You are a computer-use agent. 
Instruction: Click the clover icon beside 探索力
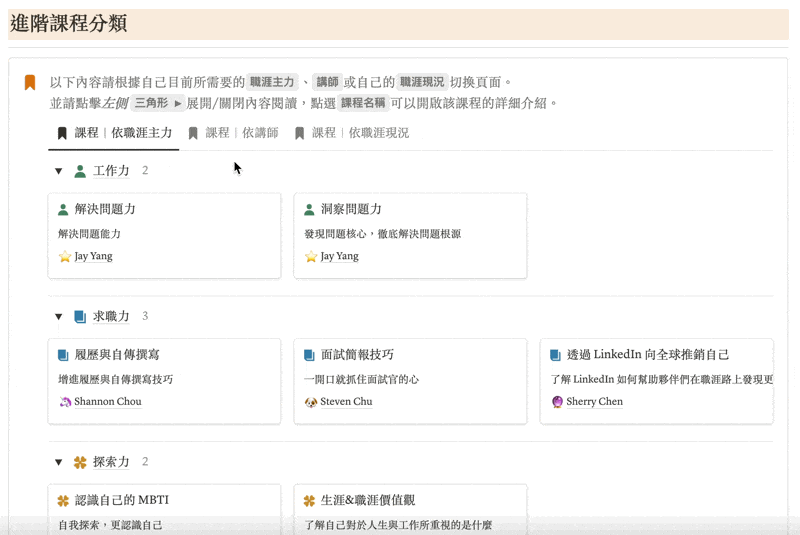[80, 462]
